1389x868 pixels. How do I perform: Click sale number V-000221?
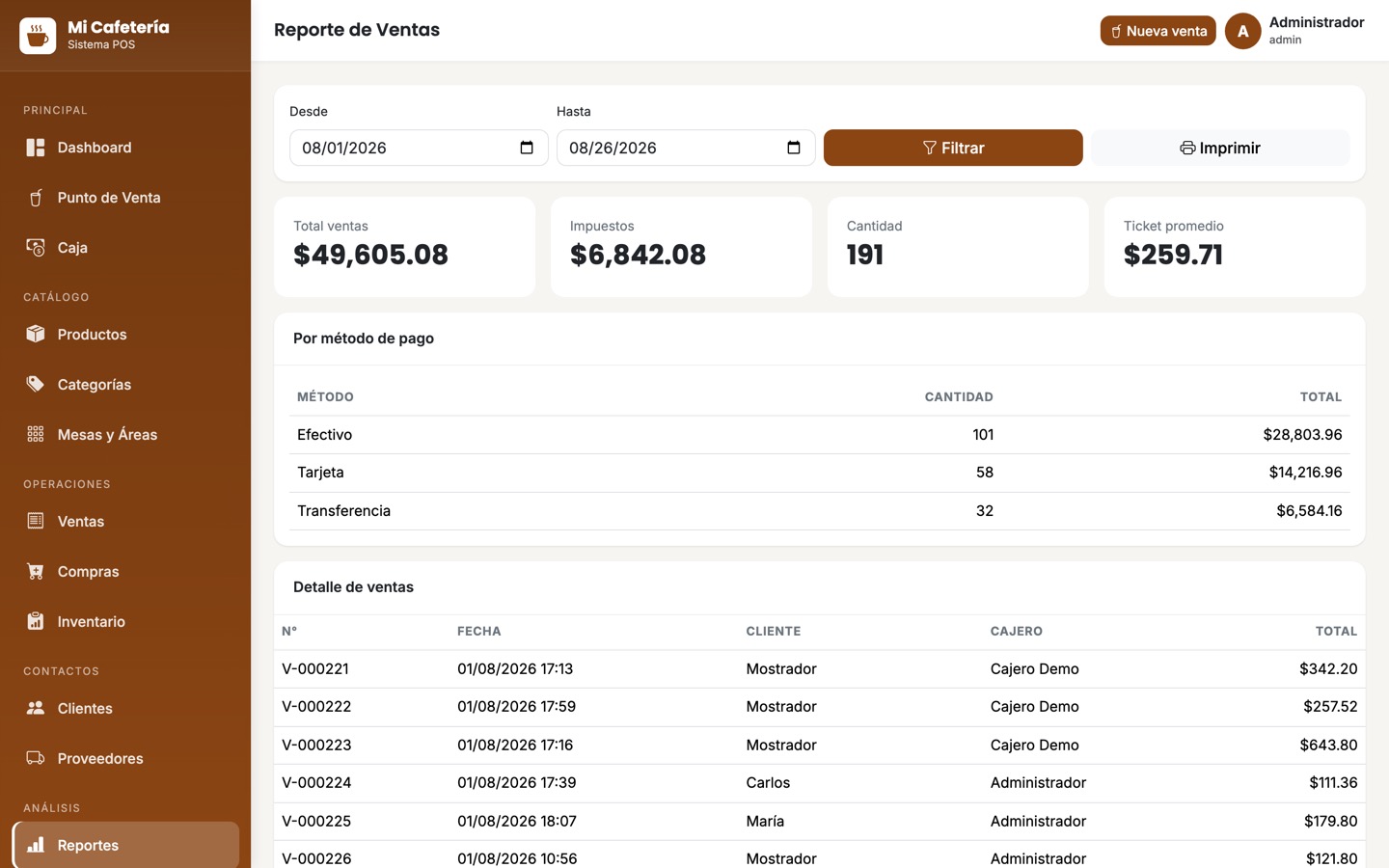(x=315, y=669)
